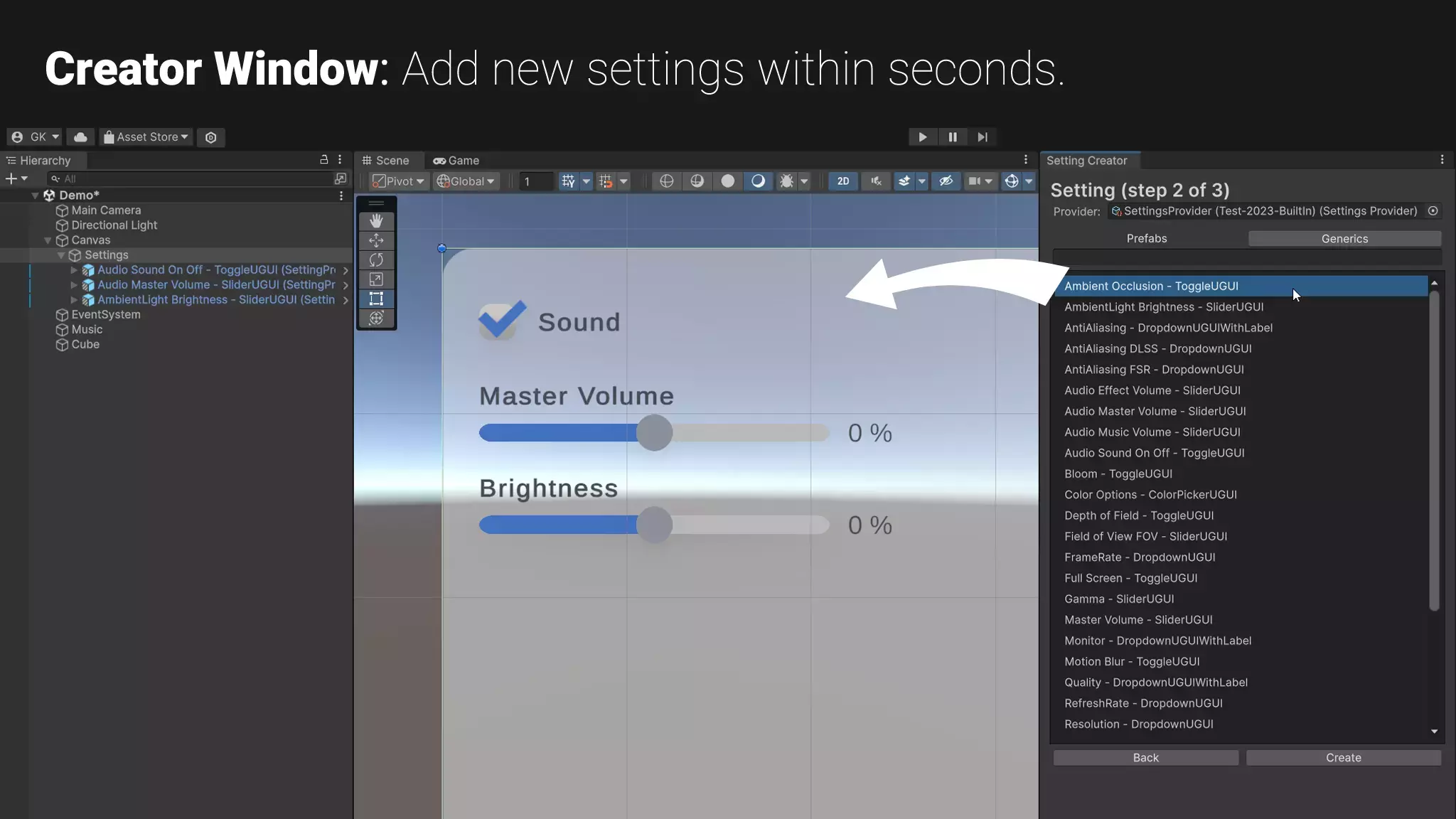Select Bloom - ToggleUGUI in the list
The image size is (1456, 819).
click(1118, 474)
